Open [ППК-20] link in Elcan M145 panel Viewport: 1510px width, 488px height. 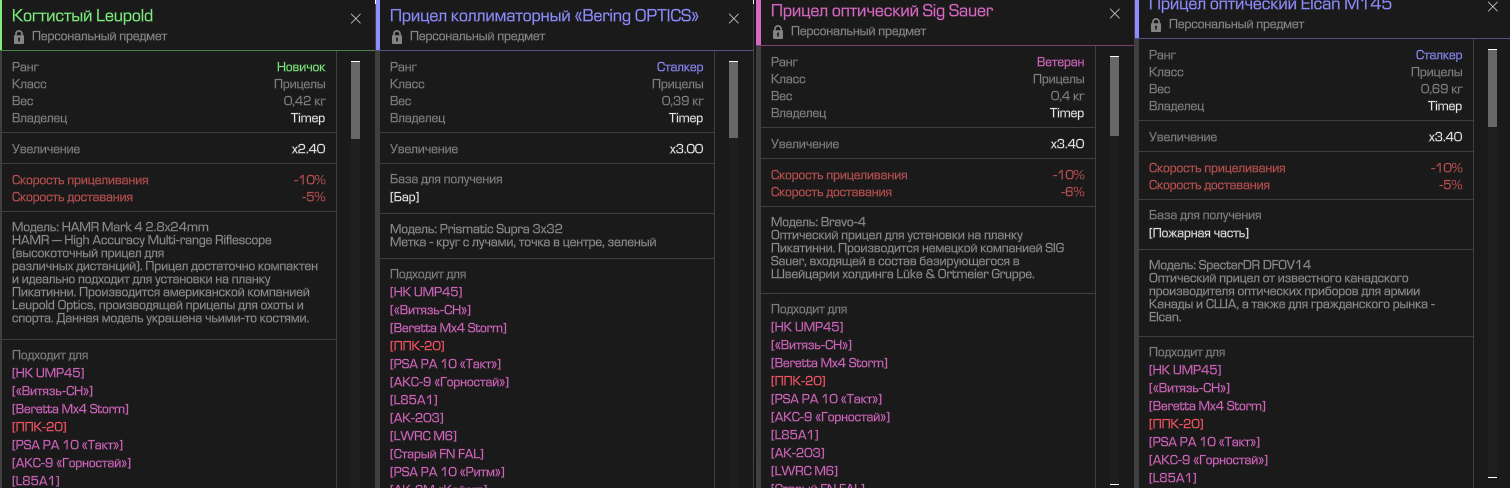click(x=1175, y=424)
